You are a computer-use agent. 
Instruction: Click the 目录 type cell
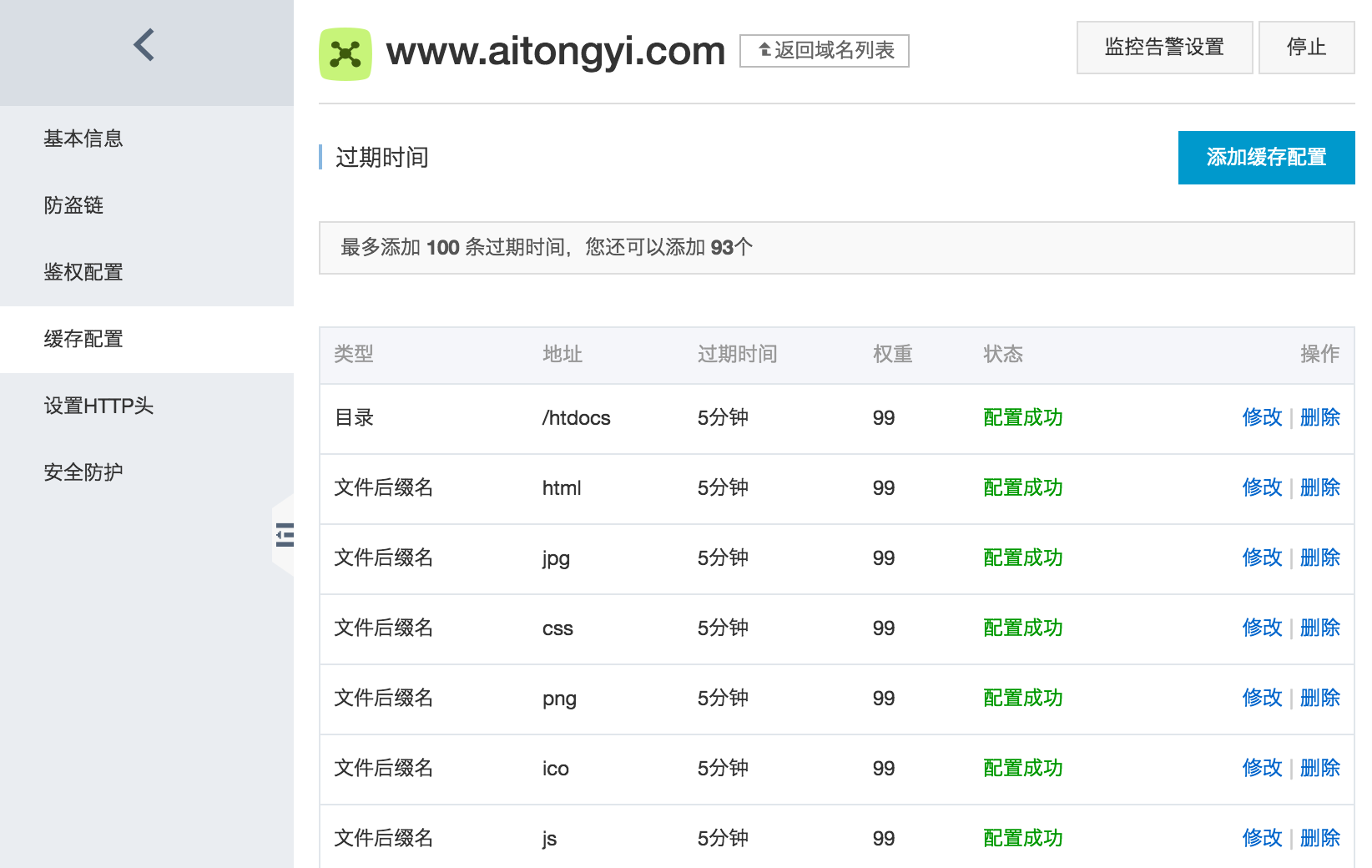[354, 417]
